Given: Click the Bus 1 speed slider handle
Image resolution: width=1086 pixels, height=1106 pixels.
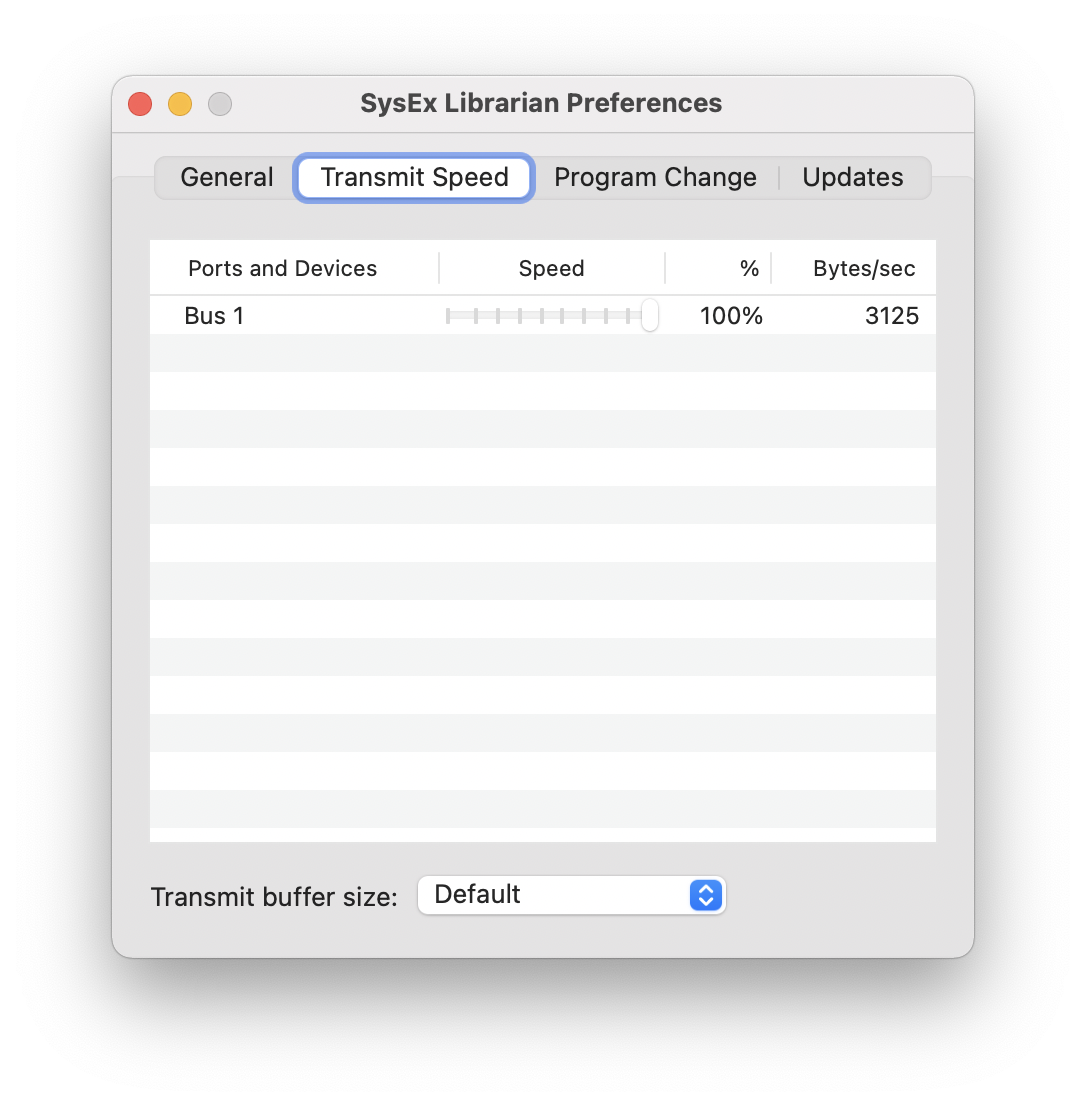Looking at the screenshot, I should coord(651,315).
